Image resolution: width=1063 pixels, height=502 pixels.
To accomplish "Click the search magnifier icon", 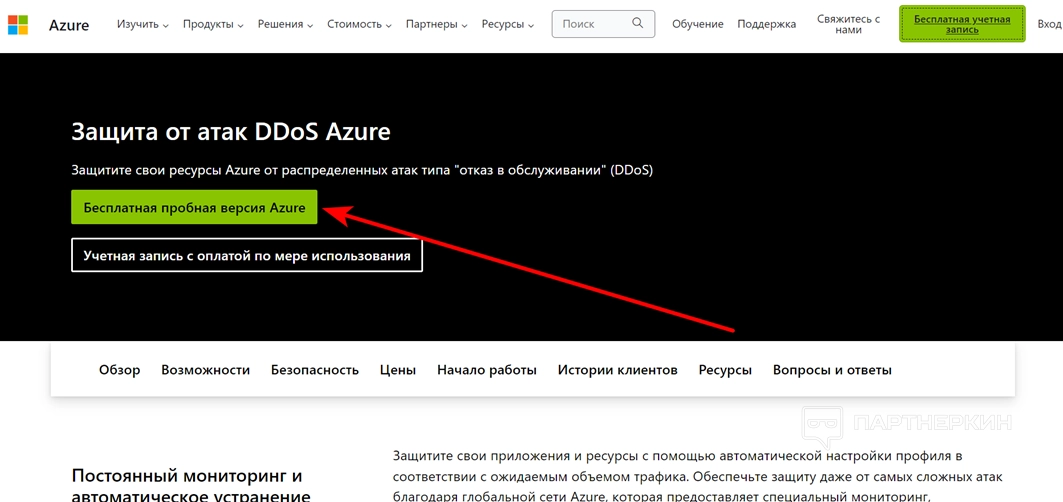I will click(x=637, y=23).
